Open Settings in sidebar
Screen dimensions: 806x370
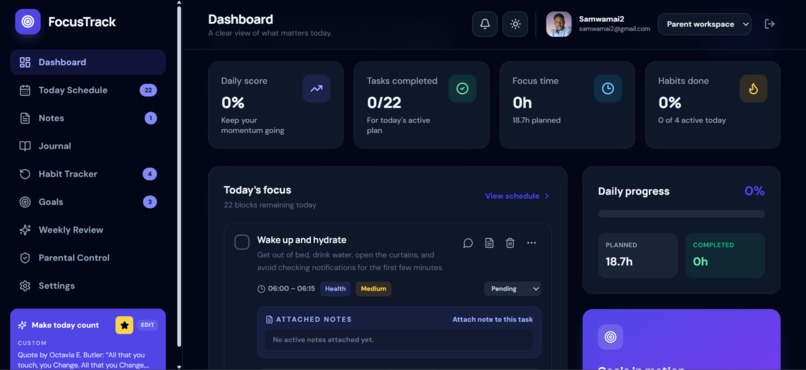pyautogui.click(x=88, y=286)
